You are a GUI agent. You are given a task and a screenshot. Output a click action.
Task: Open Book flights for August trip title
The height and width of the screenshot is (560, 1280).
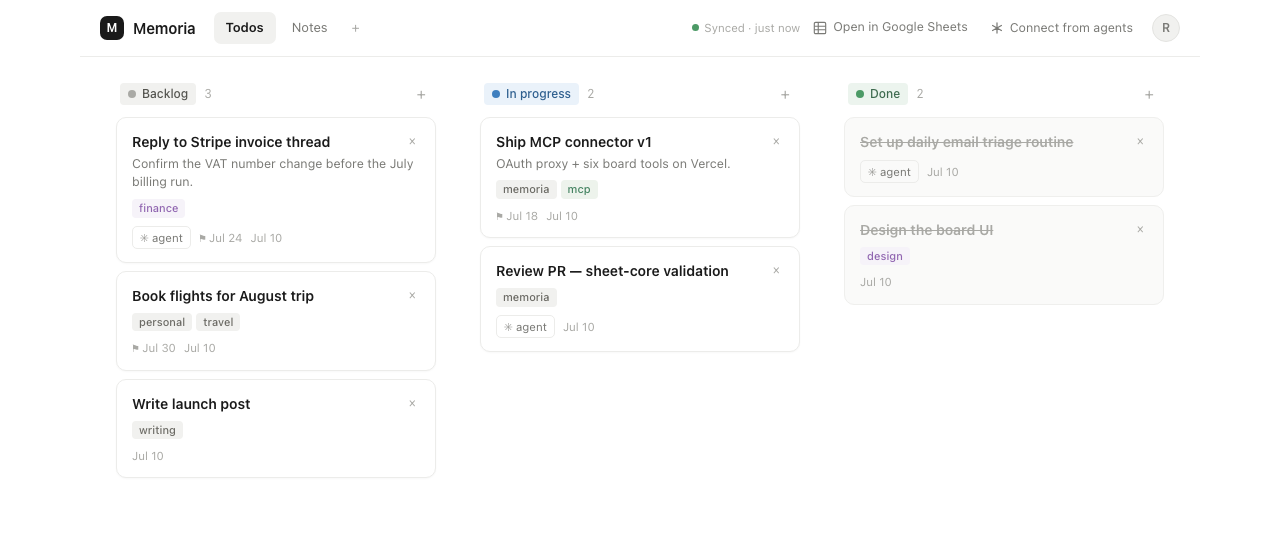click(x=223, y=296)
